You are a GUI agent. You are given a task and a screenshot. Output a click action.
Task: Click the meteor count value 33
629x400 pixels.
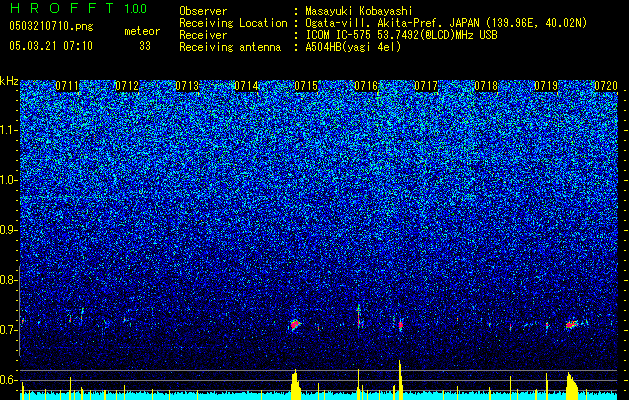(145, 46)
